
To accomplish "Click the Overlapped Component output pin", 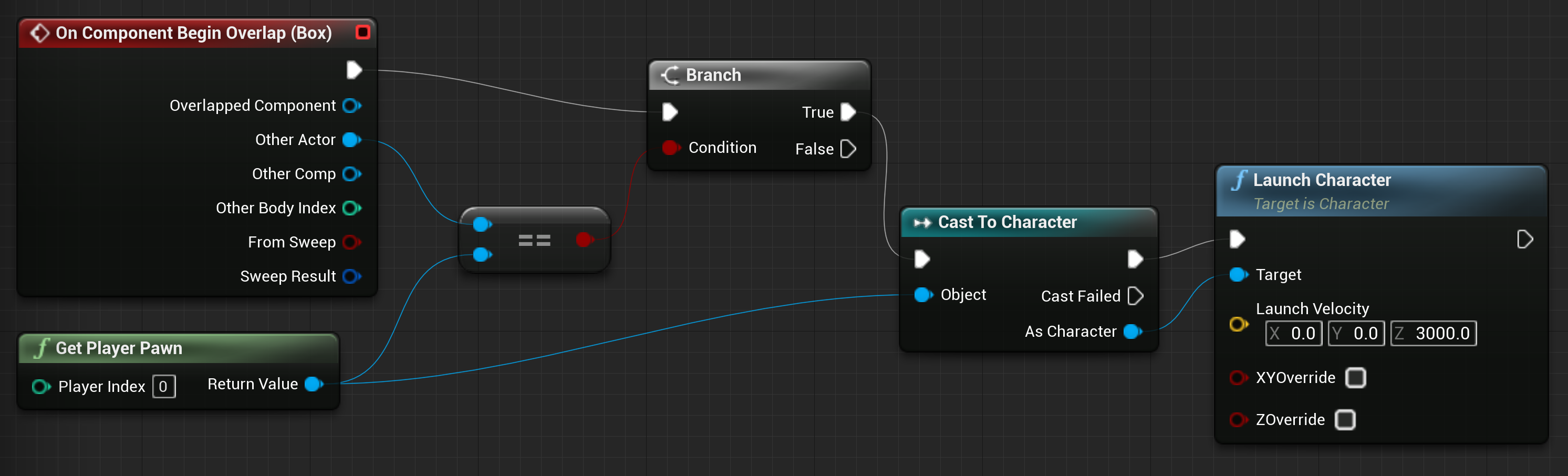I will coord(351,105).
